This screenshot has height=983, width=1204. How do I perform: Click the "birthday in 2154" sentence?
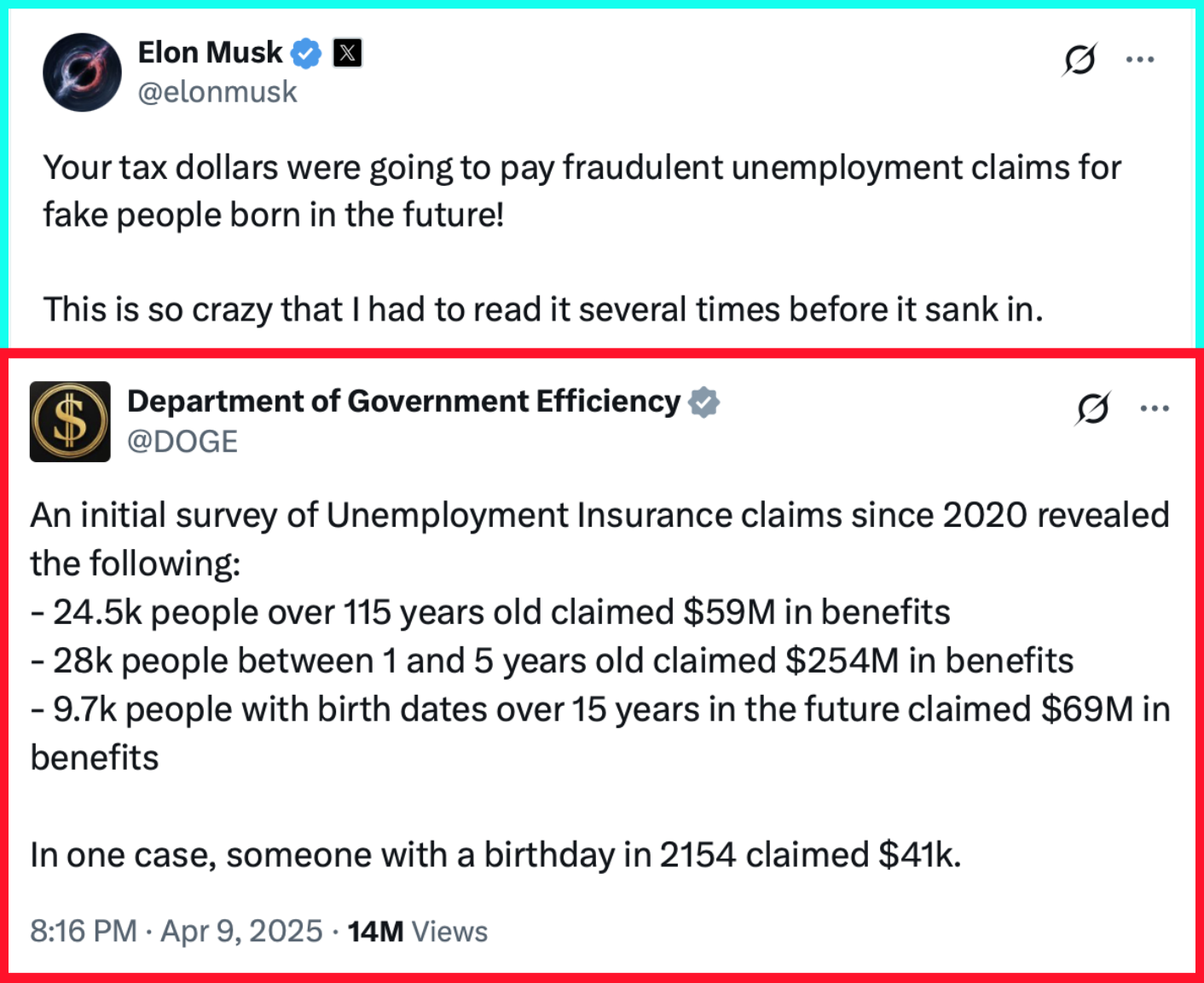click(x=495, y=855)
